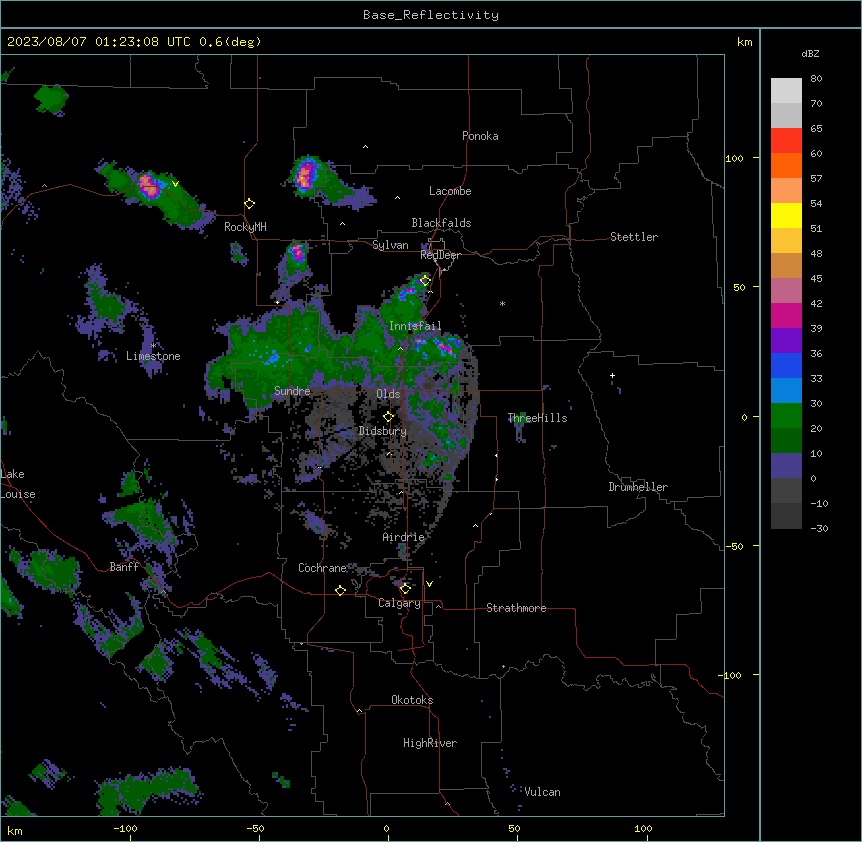Click the white asterisk marker above Limestone
This screenshot has width=862, height=842.
tap(153, 345)
